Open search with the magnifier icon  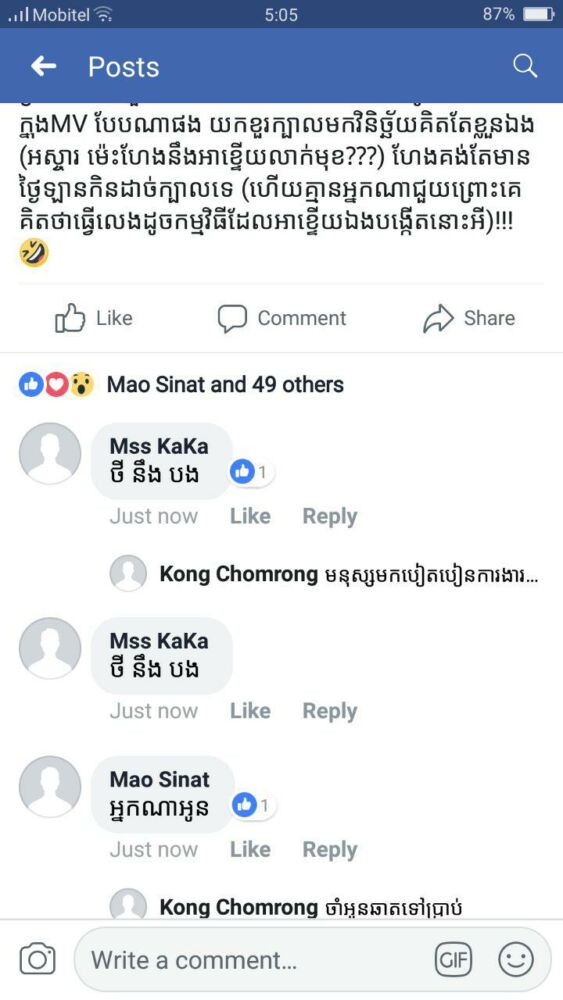tap(525, 66)
